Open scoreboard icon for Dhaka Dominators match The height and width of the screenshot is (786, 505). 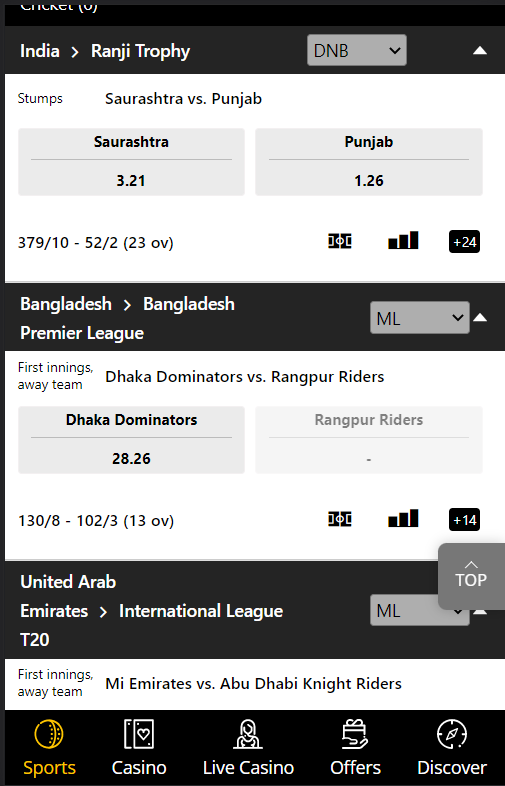coord(340,519)
